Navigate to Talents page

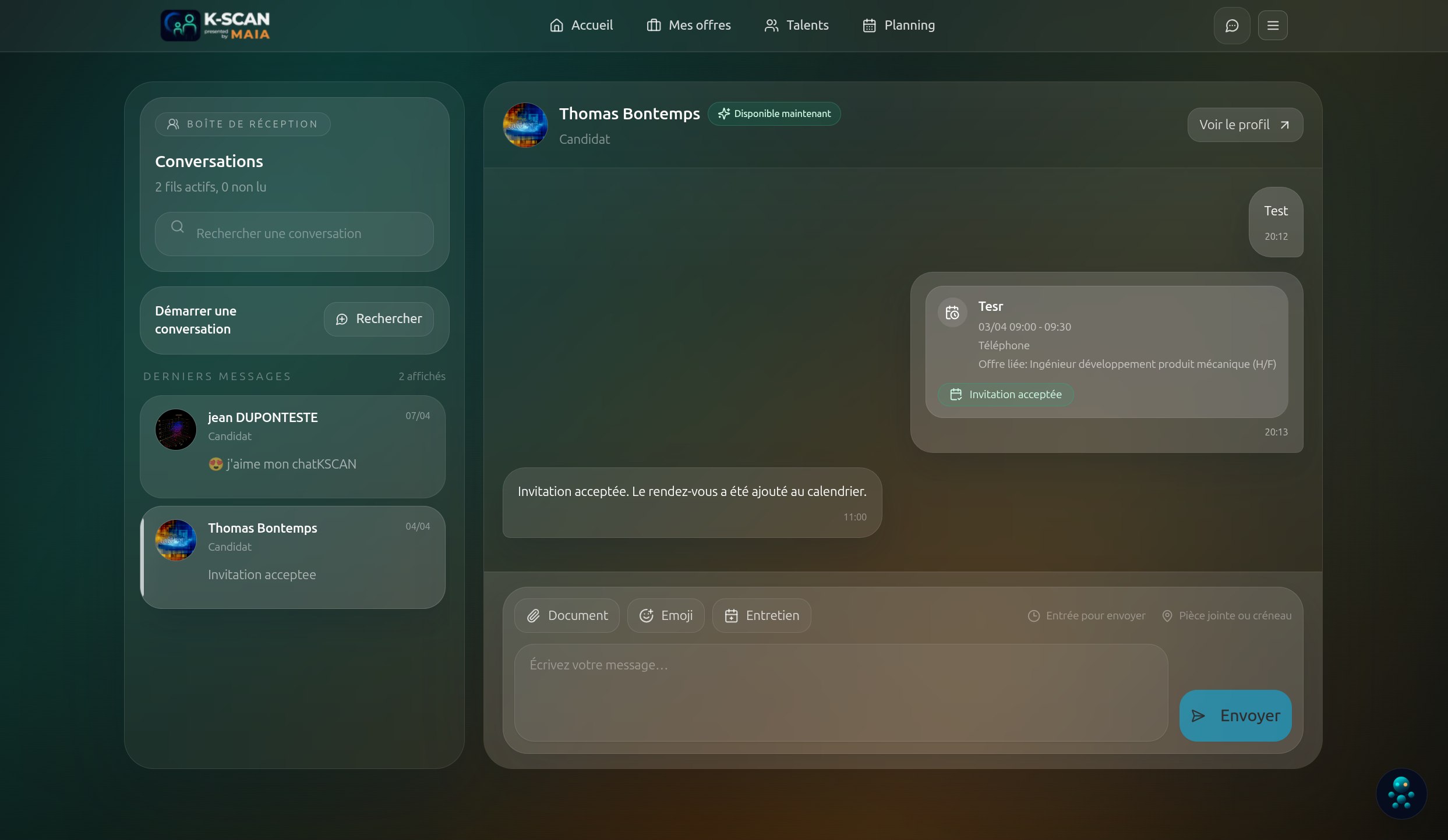point(796,26)
